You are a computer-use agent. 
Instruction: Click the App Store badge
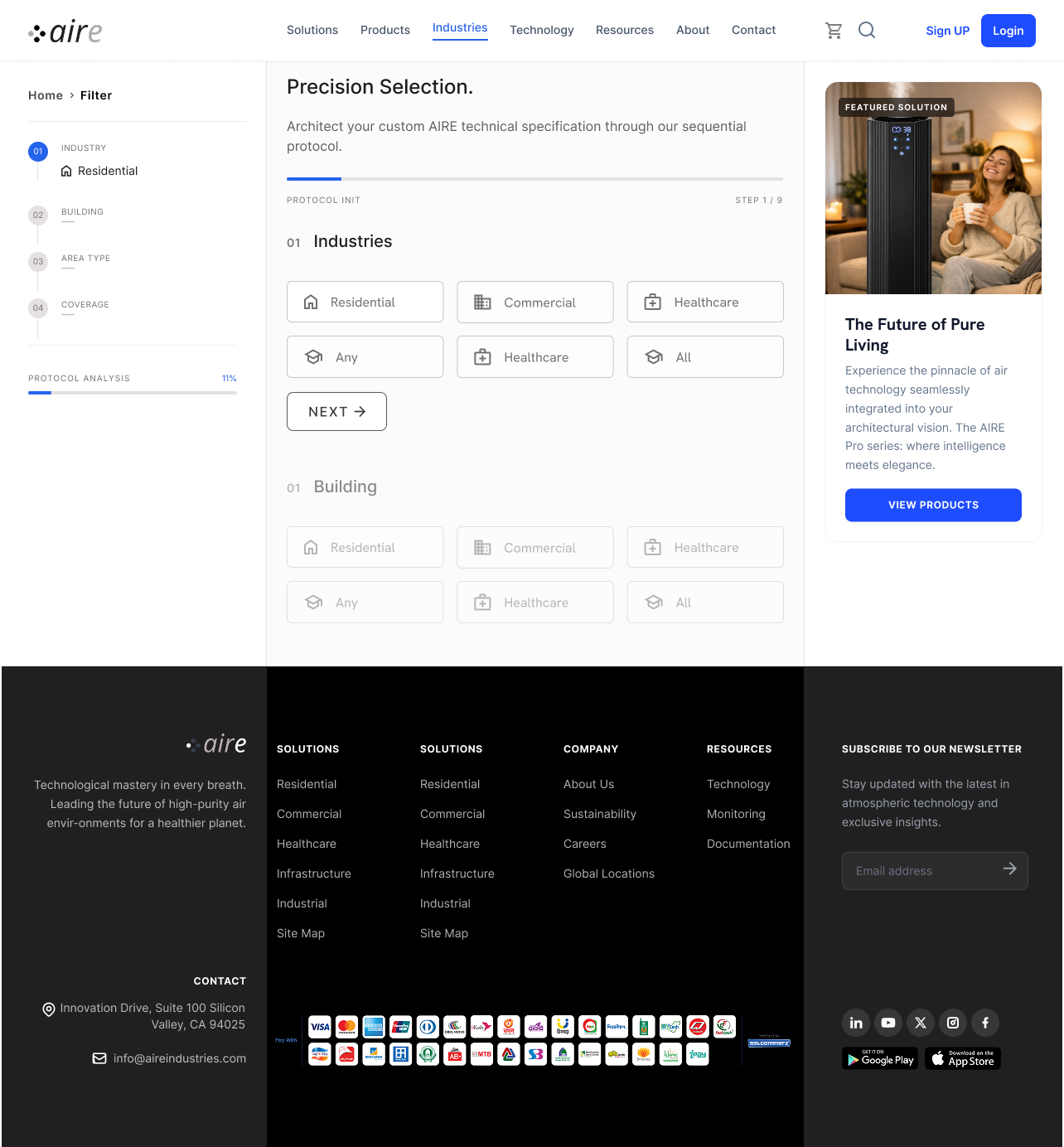pos(963,1058)
